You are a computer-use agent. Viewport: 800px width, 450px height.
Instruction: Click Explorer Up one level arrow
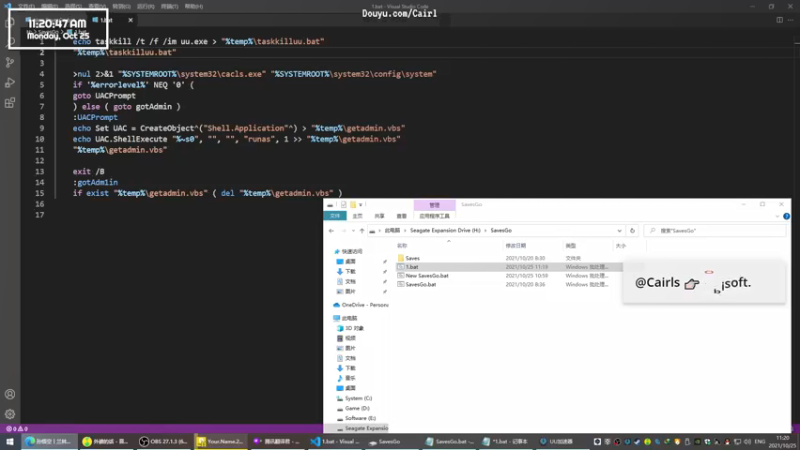(362, 231)
